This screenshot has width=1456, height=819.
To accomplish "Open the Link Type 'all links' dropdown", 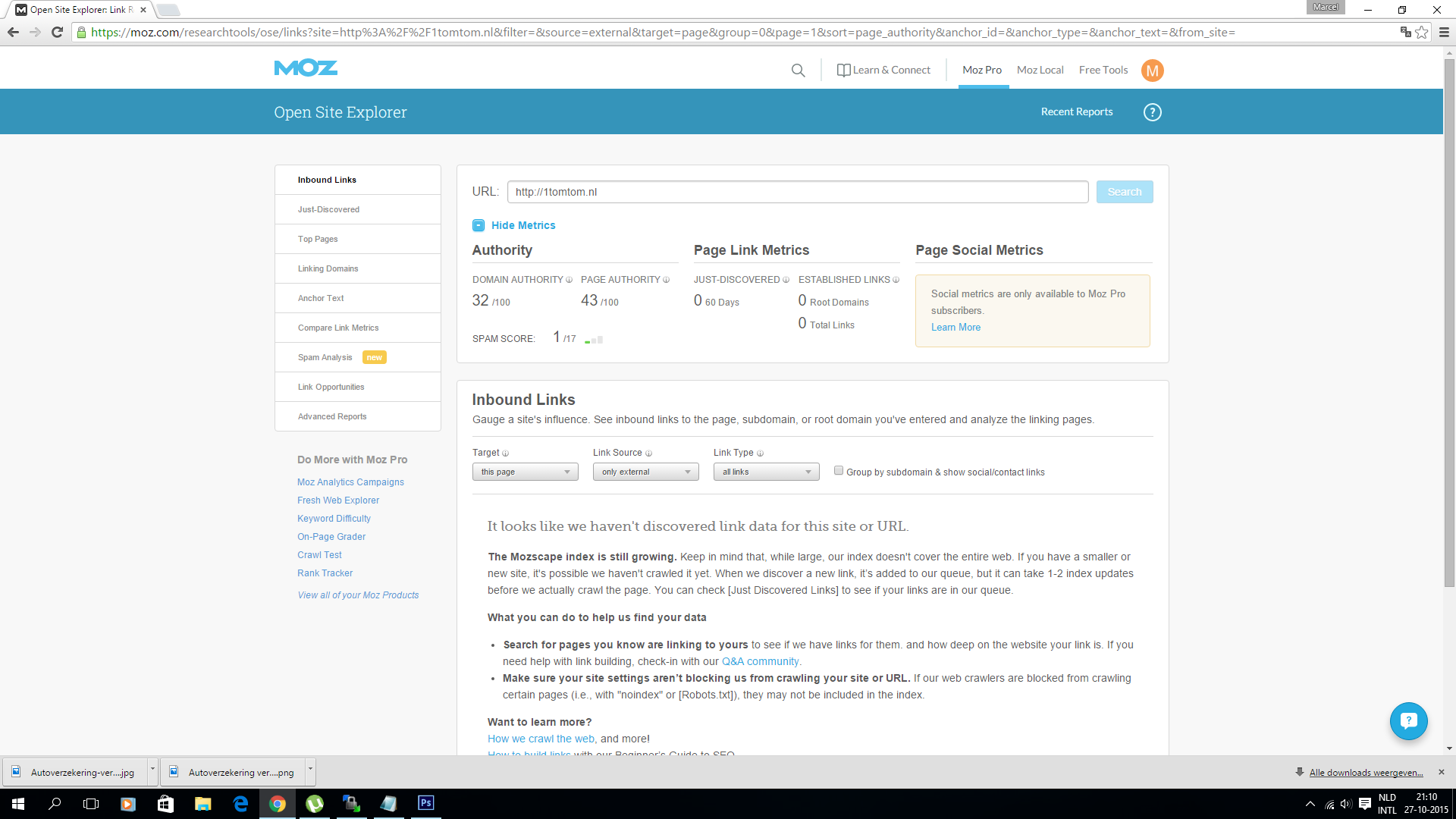I will coord(766,472).
